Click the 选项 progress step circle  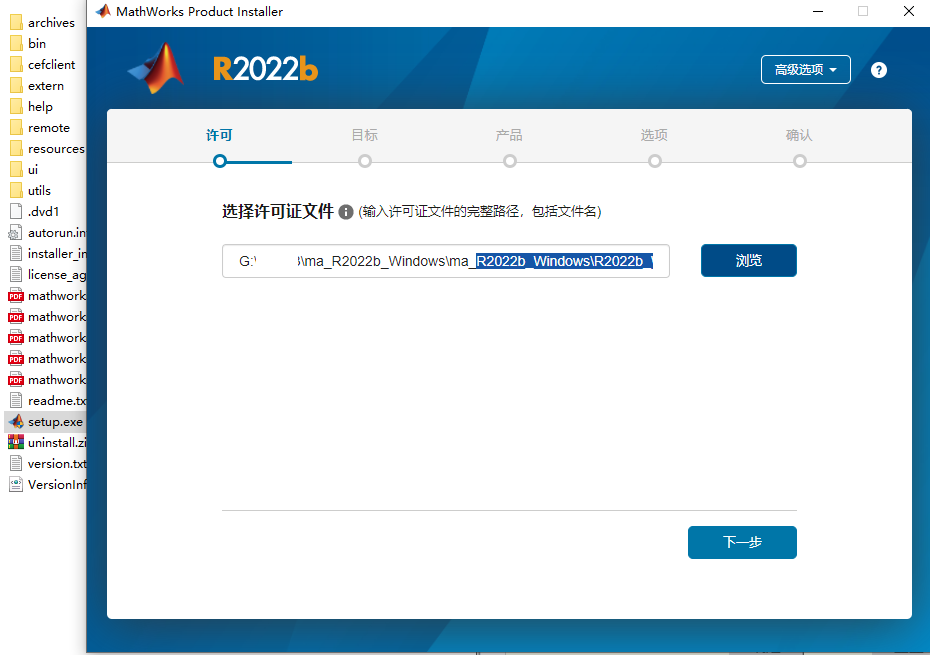point(655,161)
